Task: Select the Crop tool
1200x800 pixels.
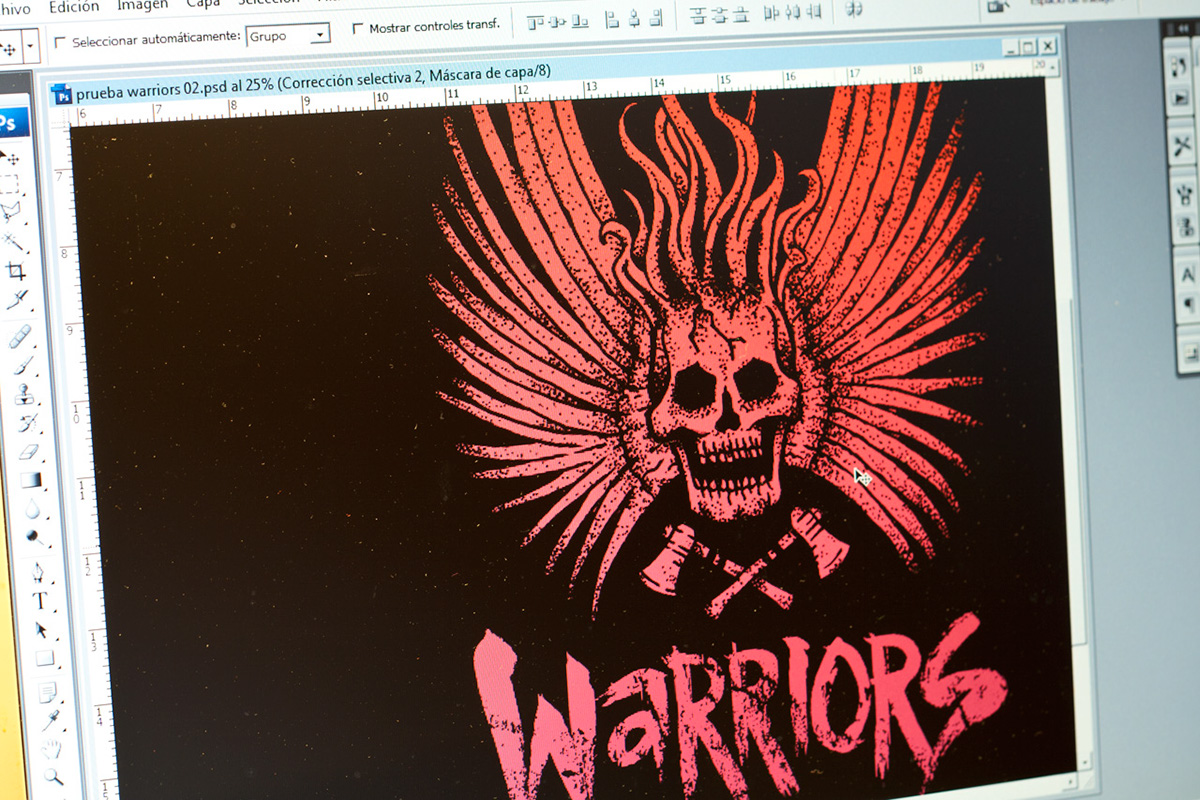Action: (x=16, y=270)
